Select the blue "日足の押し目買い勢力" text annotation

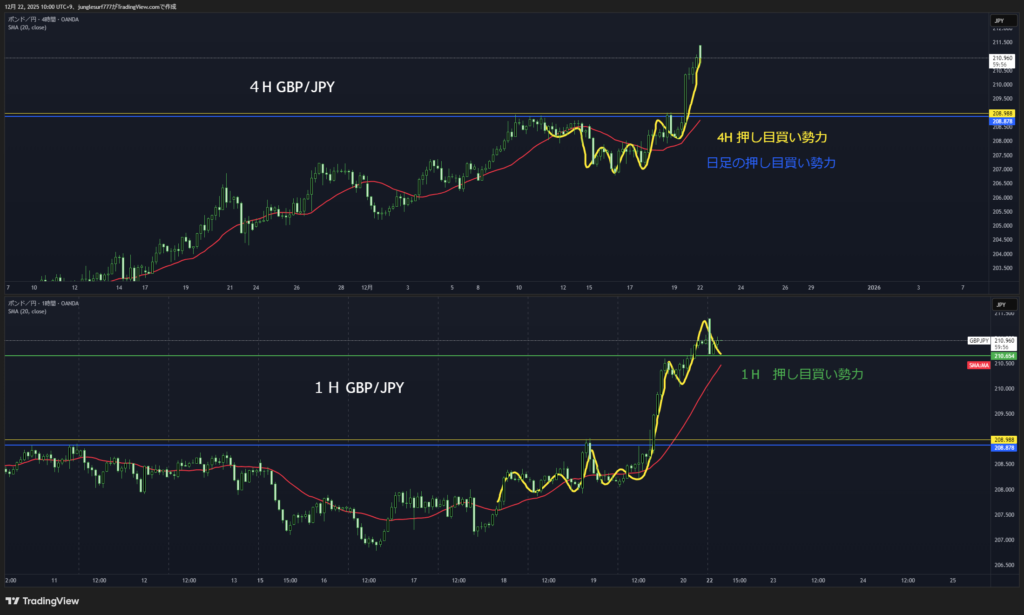(x=770, y=162)
